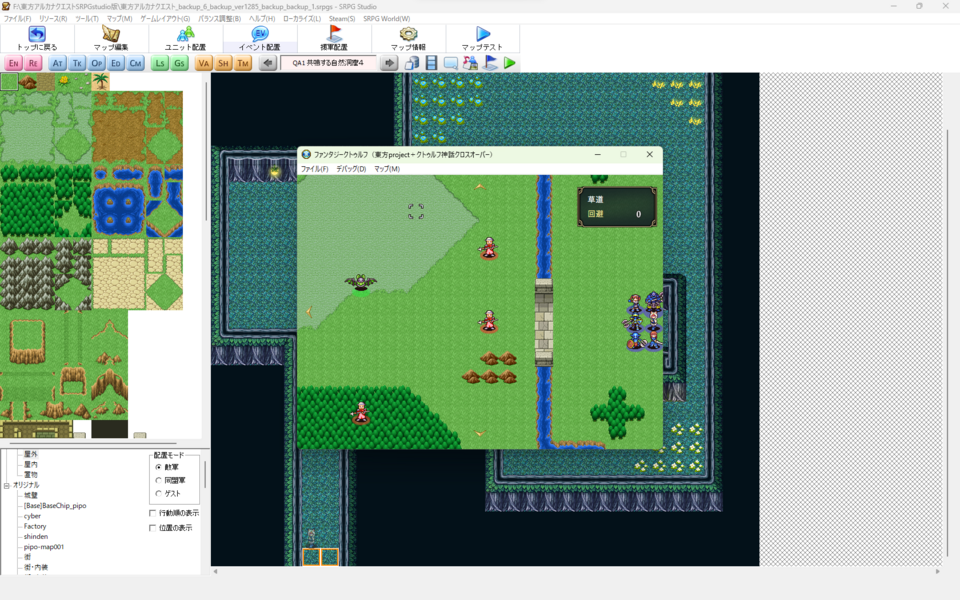This screenshot has height=600, width=960.
Task: Click the map name field QA1
Action: pyautogui.click(x=328, y=63)
